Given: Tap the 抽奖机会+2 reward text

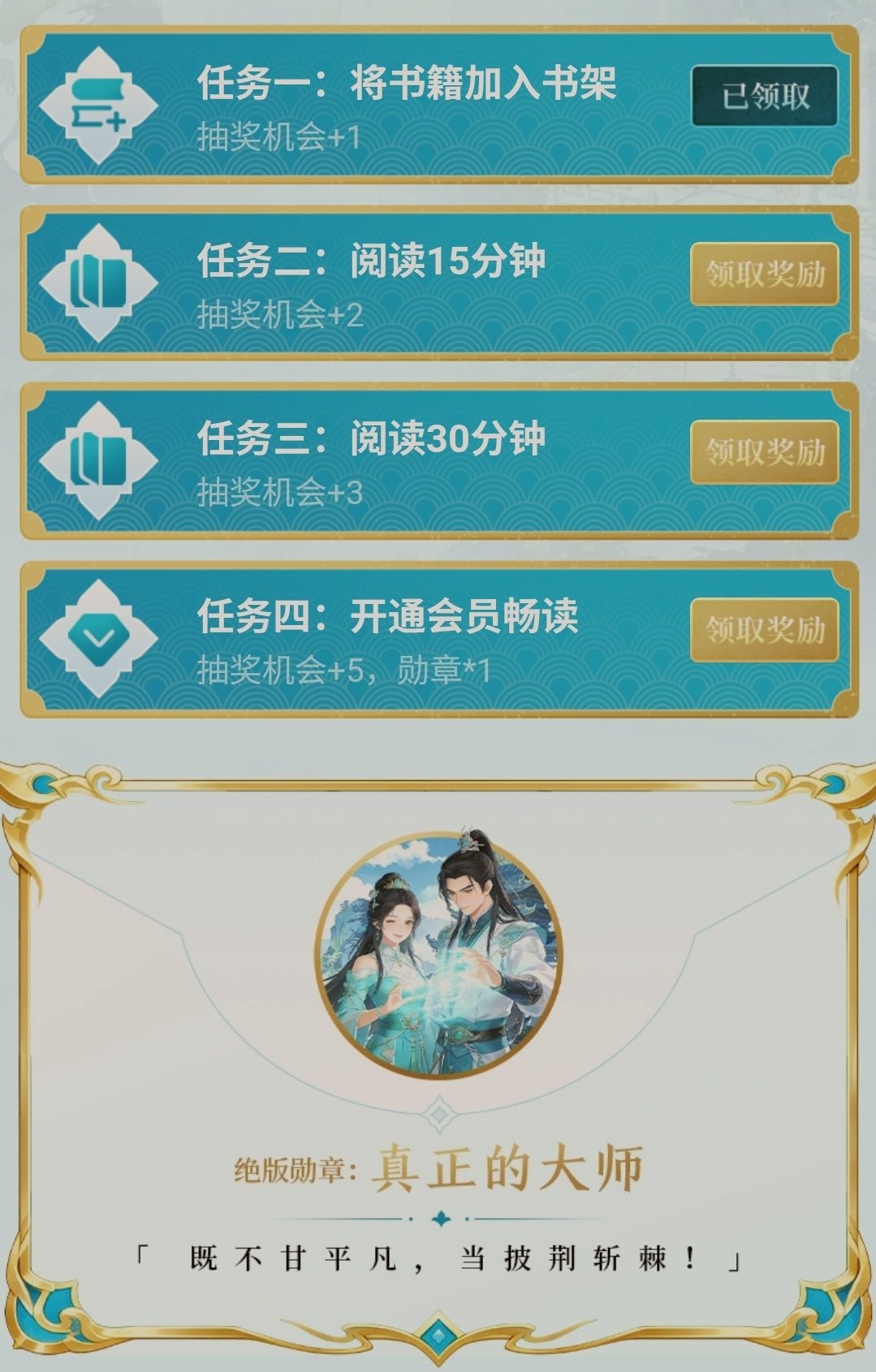Looking at the screenshot, I should coord(280,315).
